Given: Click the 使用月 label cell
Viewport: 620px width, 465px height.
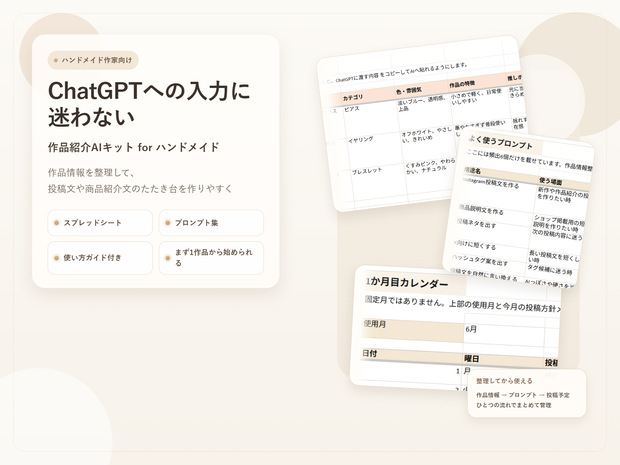Looking at the screenshot, I should (412, 329).
